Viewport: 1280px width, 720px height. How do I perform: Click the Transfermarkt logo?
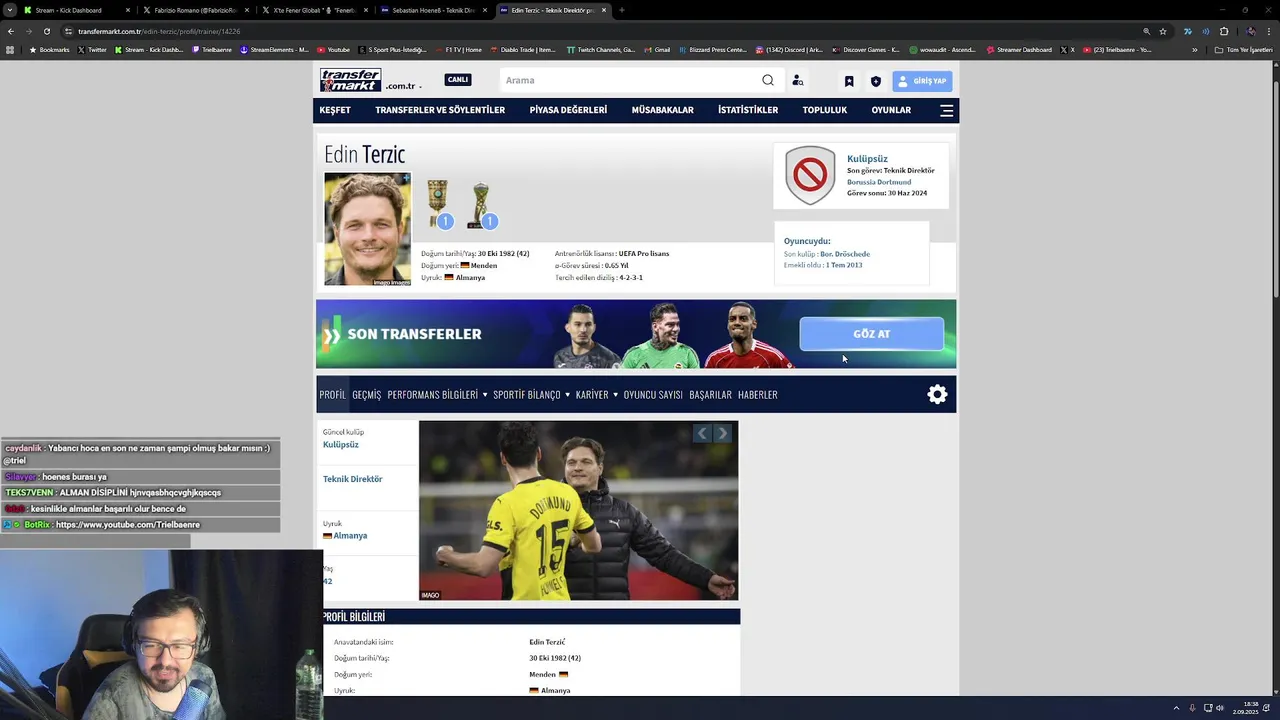[x=350, y=80]
